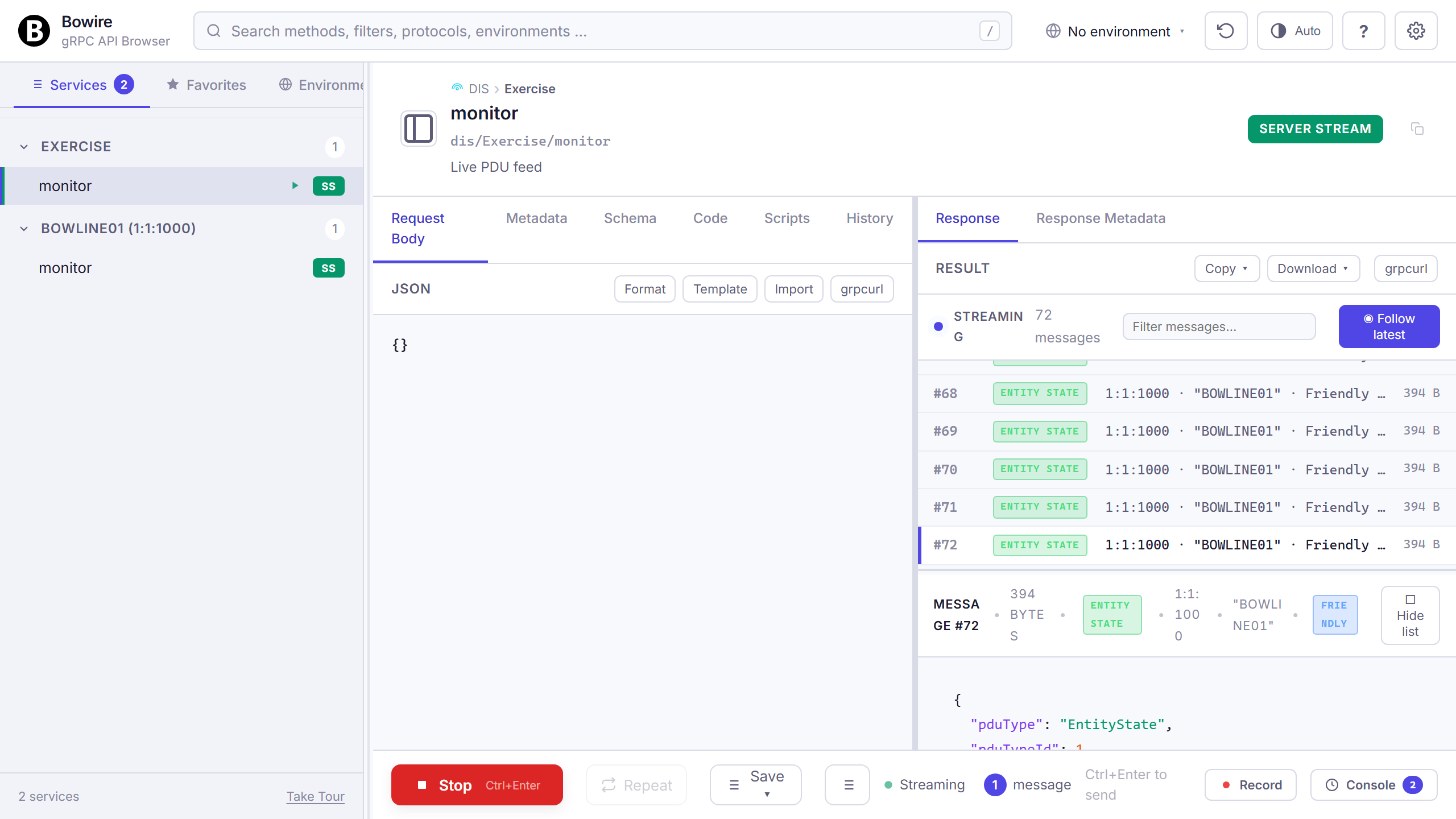Click the JSON request body editor
Screen dimensions: 1456x819
point(642,531)
